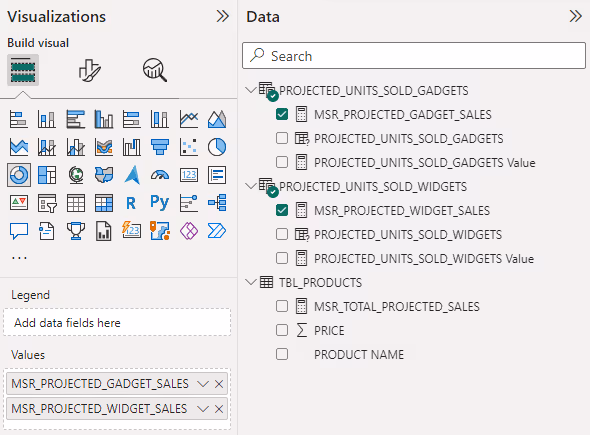
Task: Select the stacked column chart visual
Action: [47, 119]
